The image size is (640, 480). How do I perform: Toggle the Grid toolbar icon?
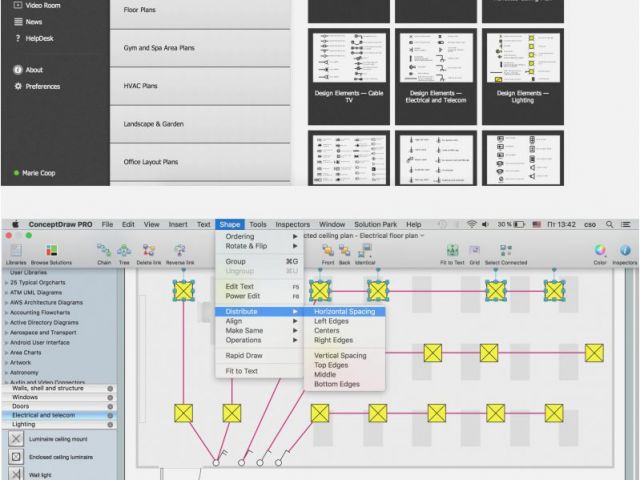[x=475, y=251]
